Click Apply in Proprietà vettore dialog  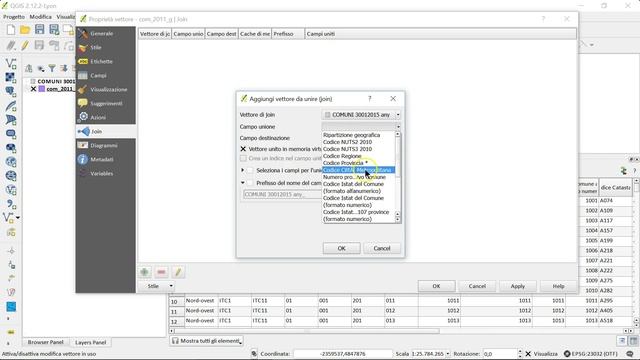[x=518, y=286]
